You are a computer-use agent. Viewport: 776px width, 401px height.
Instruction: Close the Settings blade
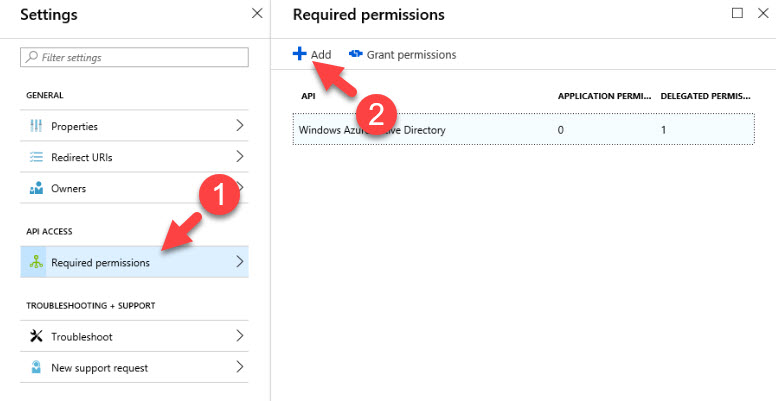pos(257,14)
